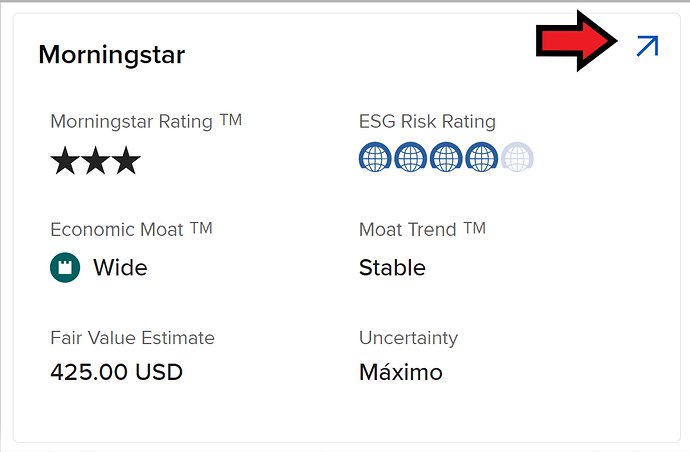The width and height of the screenshot is (690, 452).
Task: Click the Morningstar Rating label
Action: (x=146, y=122)
